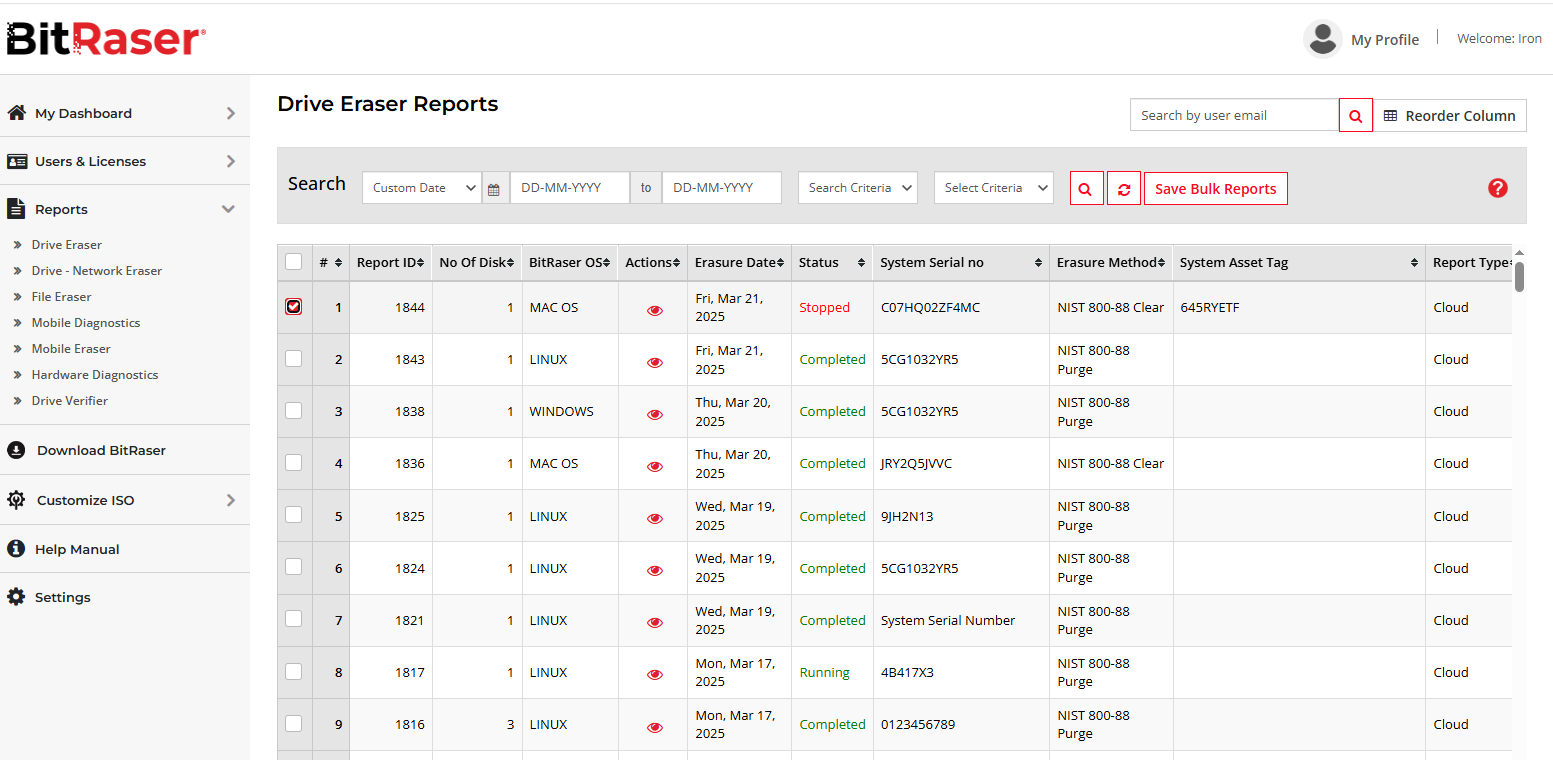Open Hardware Diagnostics submenu item
Image resolution: width=1553 pixels, height=760 pixels.
[95, 375]
